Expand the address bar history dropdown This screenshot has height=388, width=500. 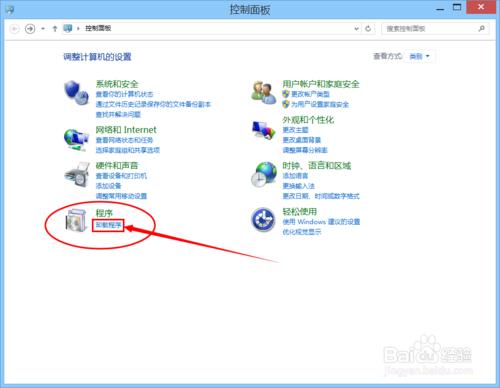click(357, 29)
